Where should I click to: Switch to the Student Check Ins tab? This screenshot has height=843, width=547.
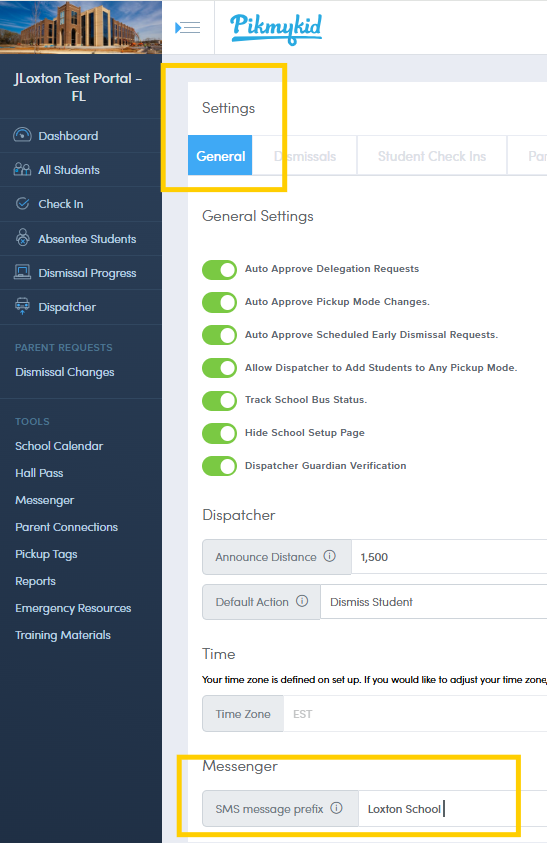point(432,156)
